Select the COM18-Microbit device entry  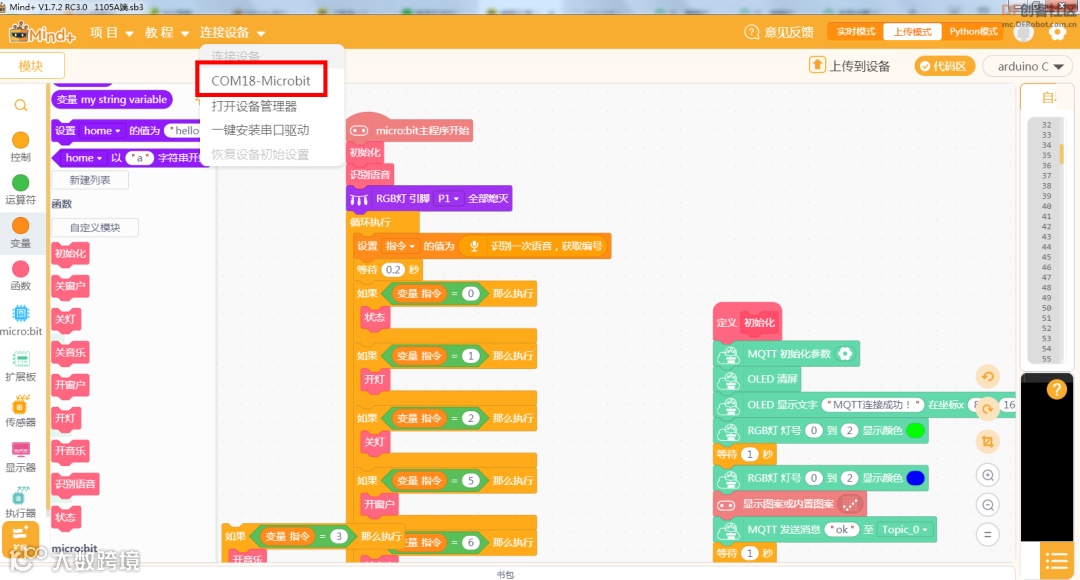pyautogui.click(x=260, y=81)
